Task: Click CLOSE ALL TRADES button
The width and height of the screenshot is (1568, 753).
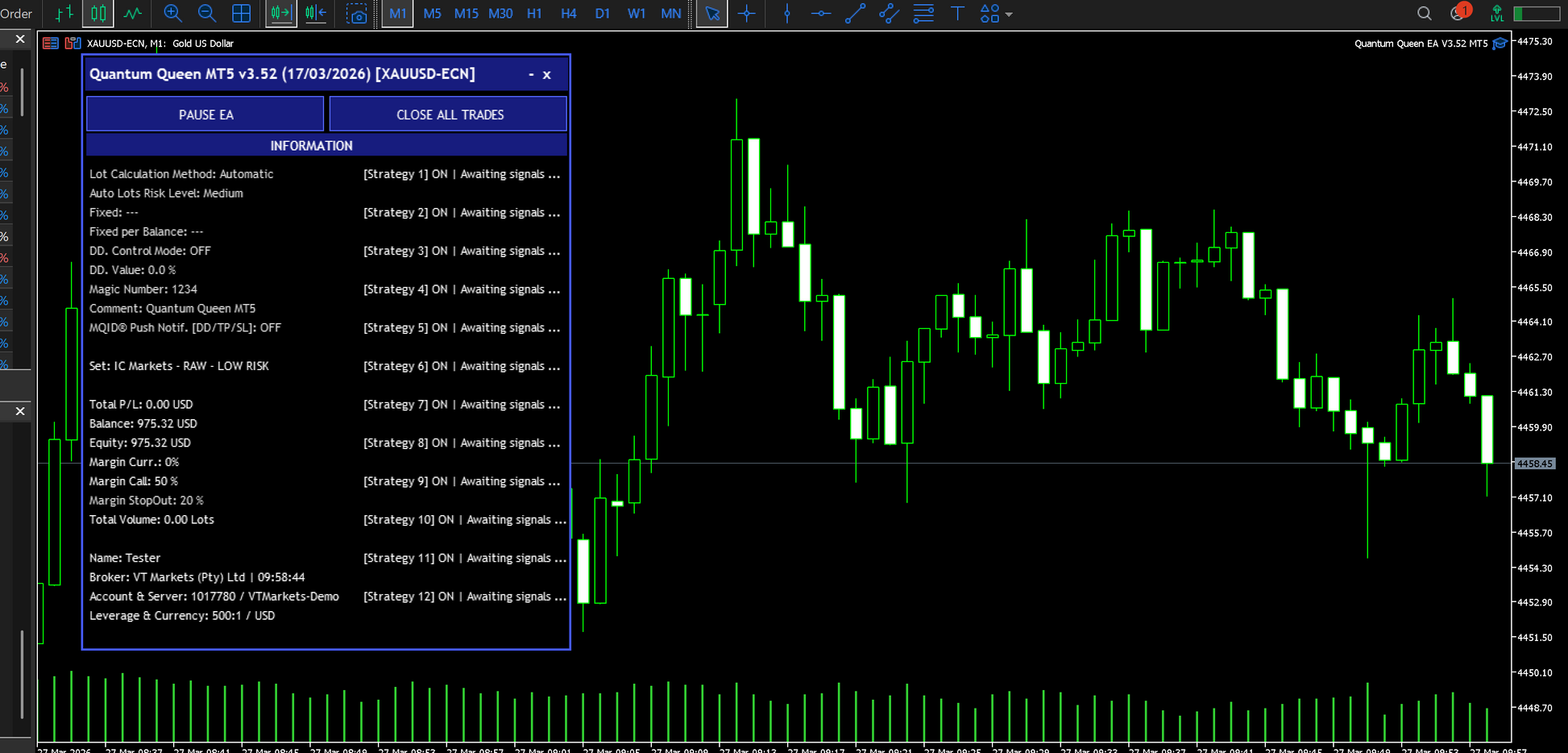Action: (449, 114)
